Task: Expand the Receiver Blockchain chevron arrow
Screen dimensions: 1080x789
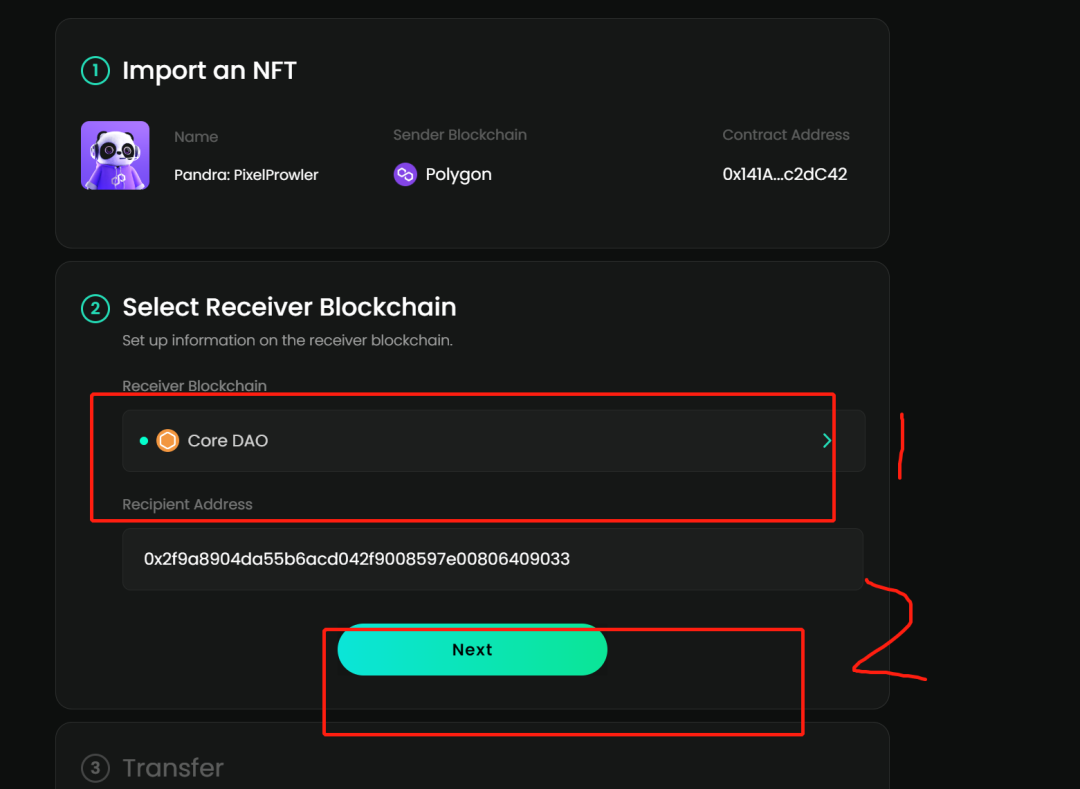Action: [x=827, y=441]
